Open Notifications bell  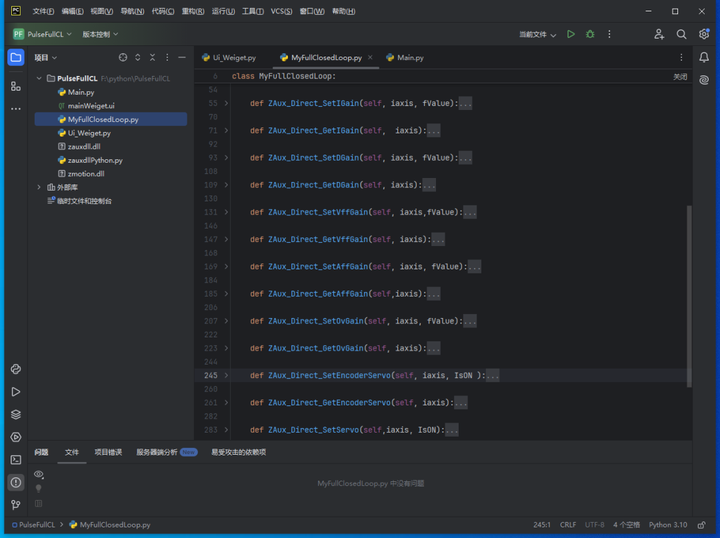704,57
